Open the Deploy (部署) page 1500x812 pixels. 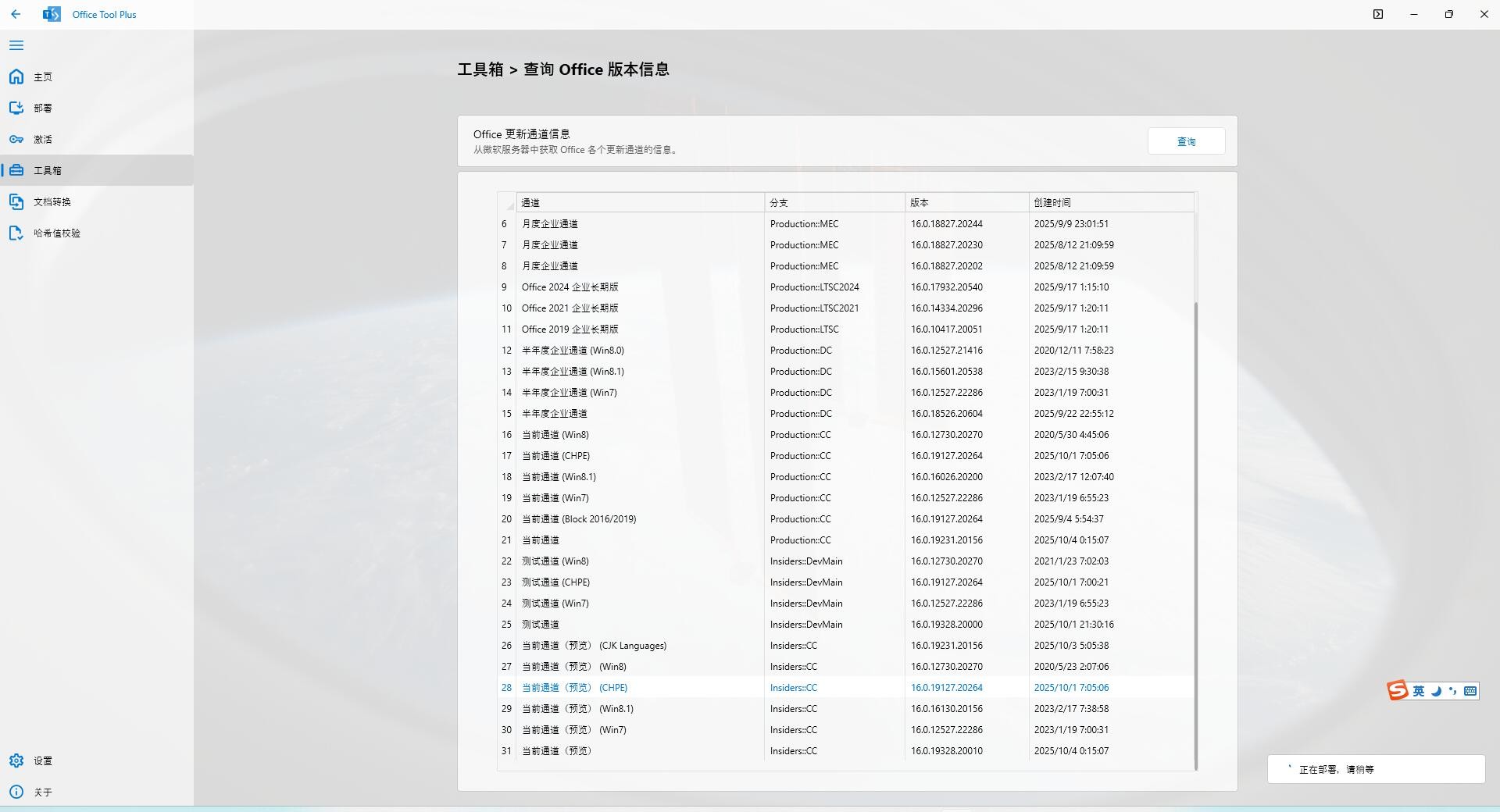click(43, 108)
